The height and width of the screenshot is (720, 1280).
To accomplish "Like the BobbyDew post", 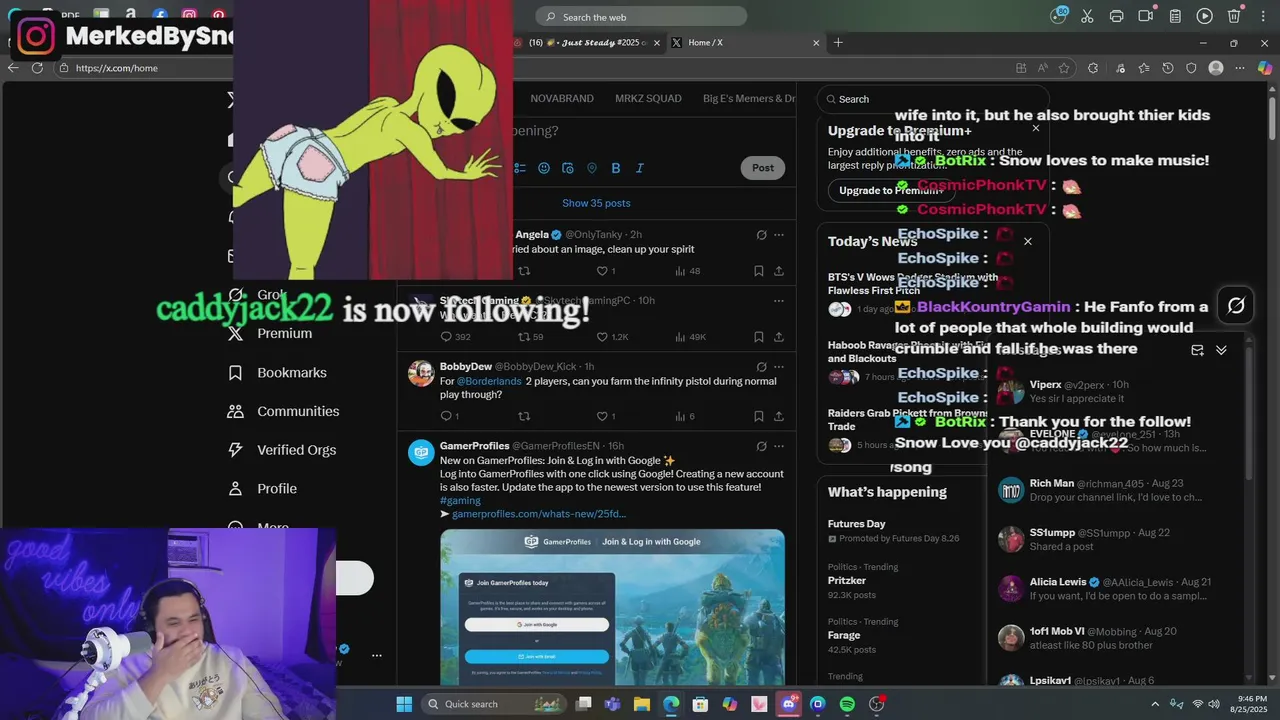I will [606, 416].
